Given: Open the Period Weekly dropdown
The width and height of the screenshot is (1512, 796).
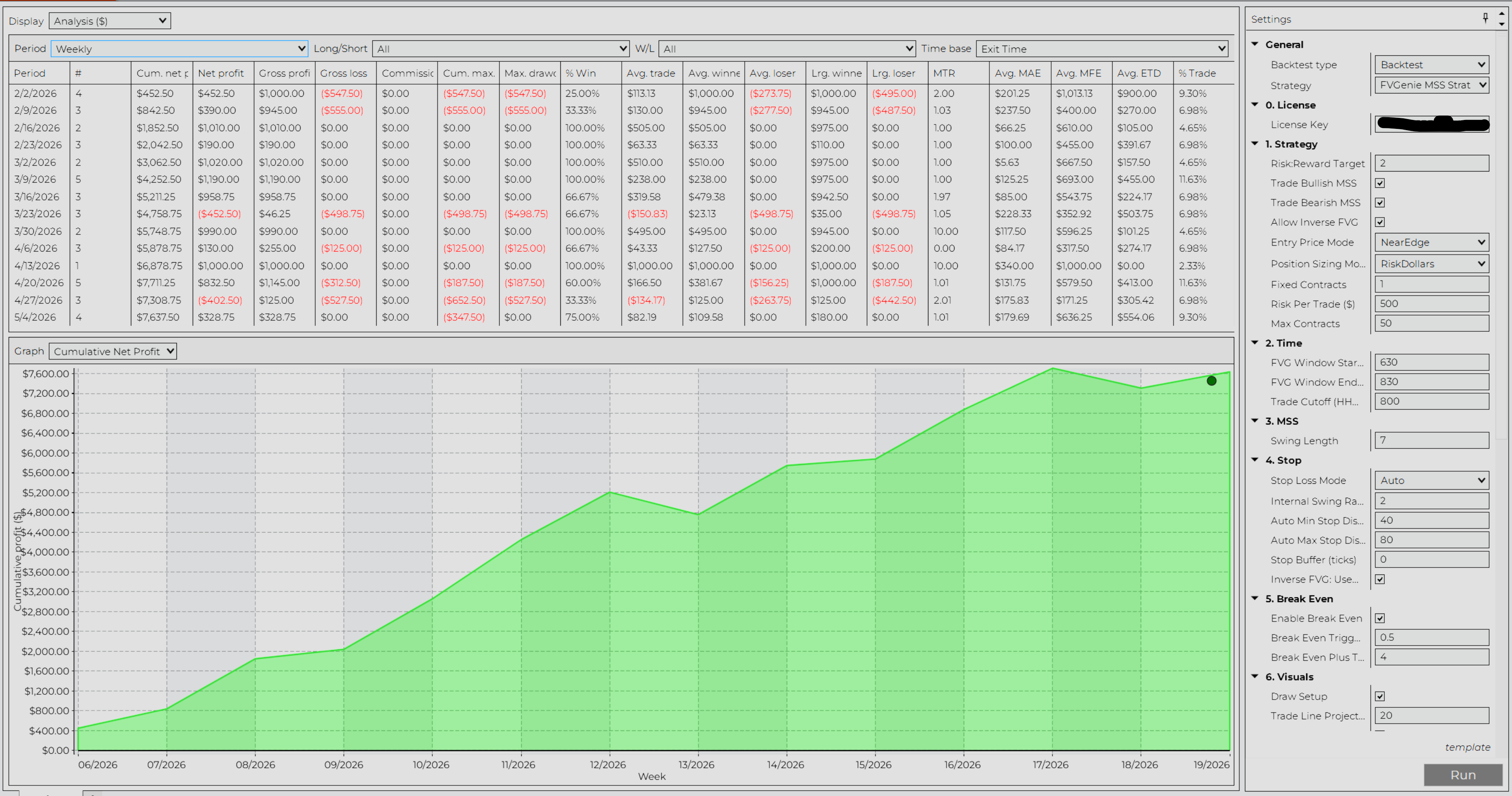Looking at the screenshot, I should pyautogui.click(x=180, y=49).
